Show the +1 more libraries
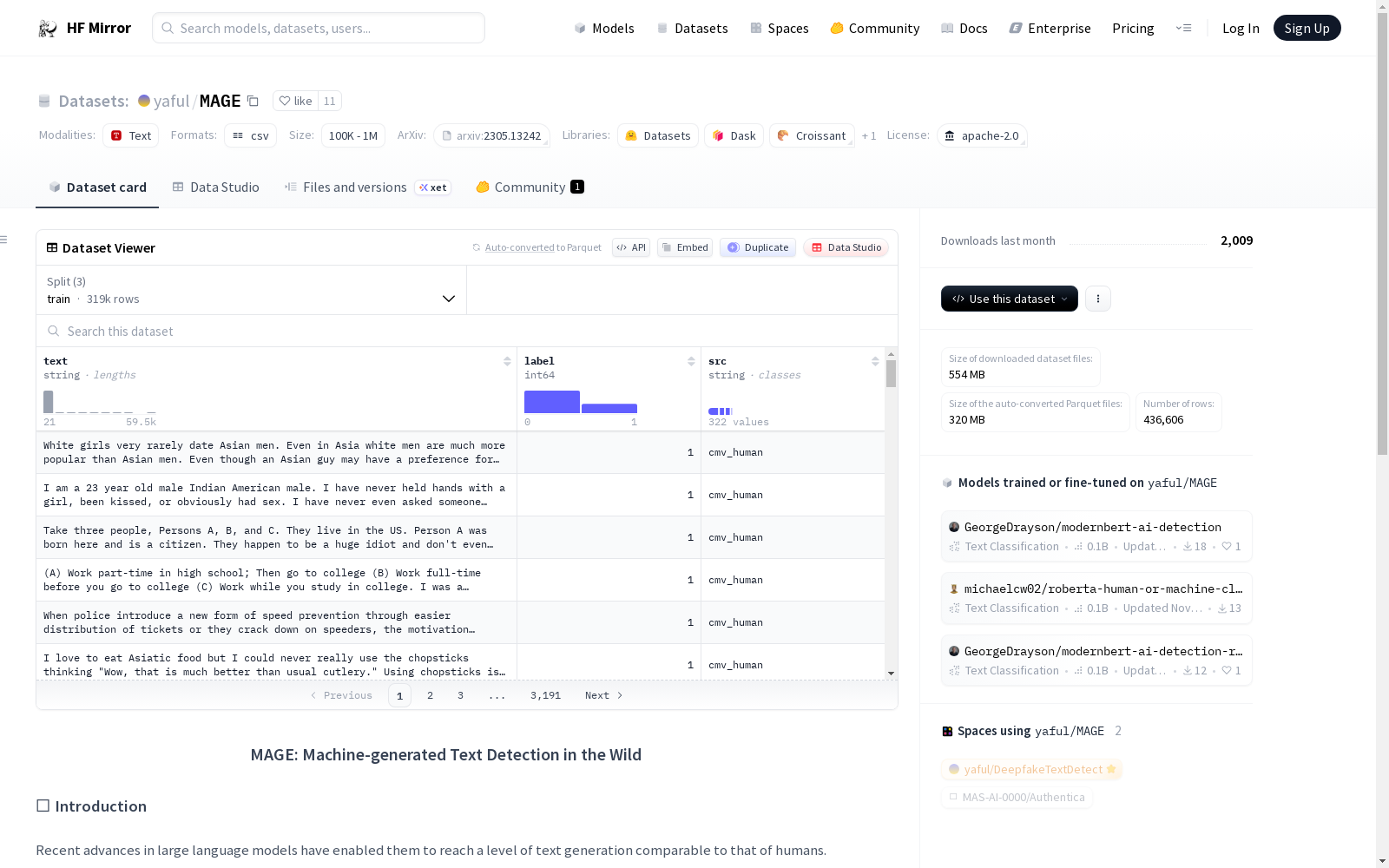The image size is (1389, 868). click(869, 135)
